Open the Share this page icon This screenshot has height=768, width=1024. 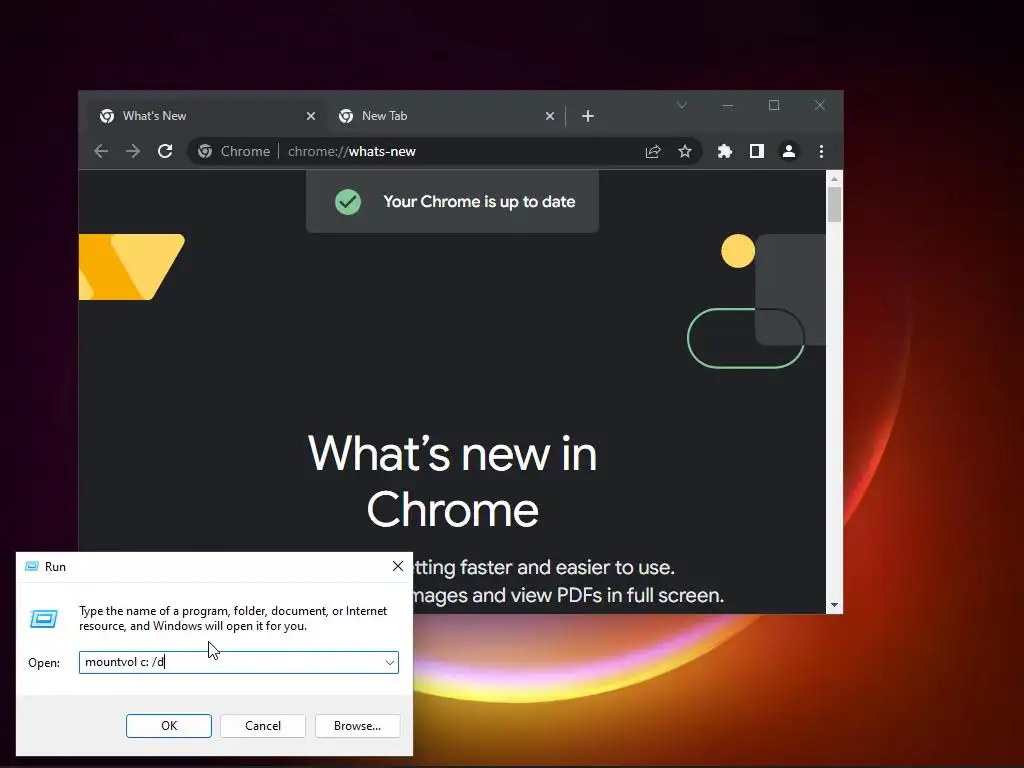[x=653, y=152]
